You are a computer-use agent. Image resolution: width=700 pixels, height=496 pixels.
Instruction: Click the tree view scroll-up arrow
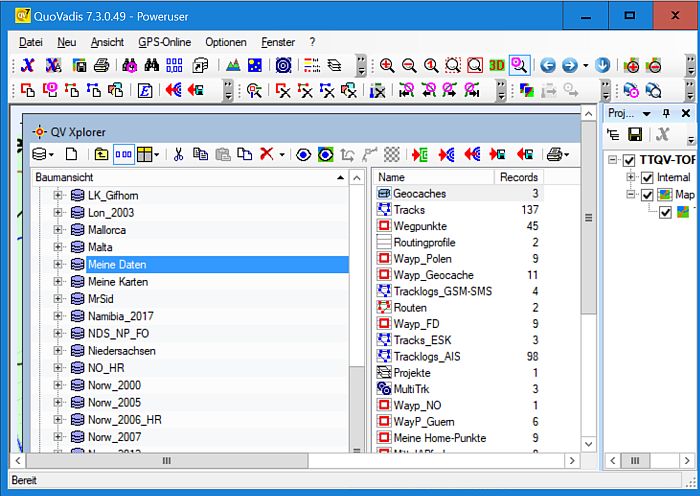click(357, 178)
